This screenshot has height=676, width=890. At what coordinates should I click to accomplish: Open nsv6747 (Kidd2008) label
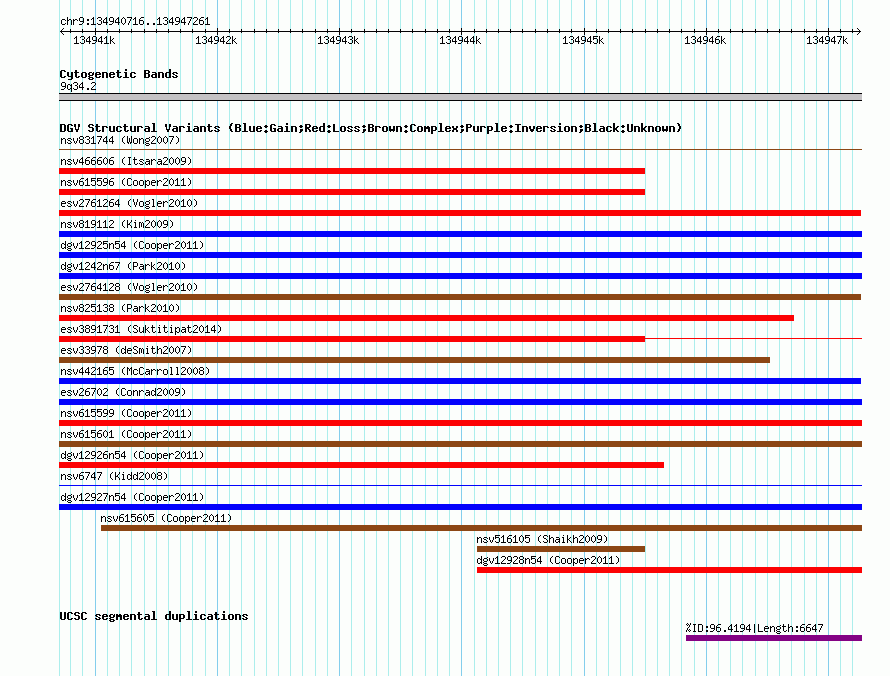(114, 476)
